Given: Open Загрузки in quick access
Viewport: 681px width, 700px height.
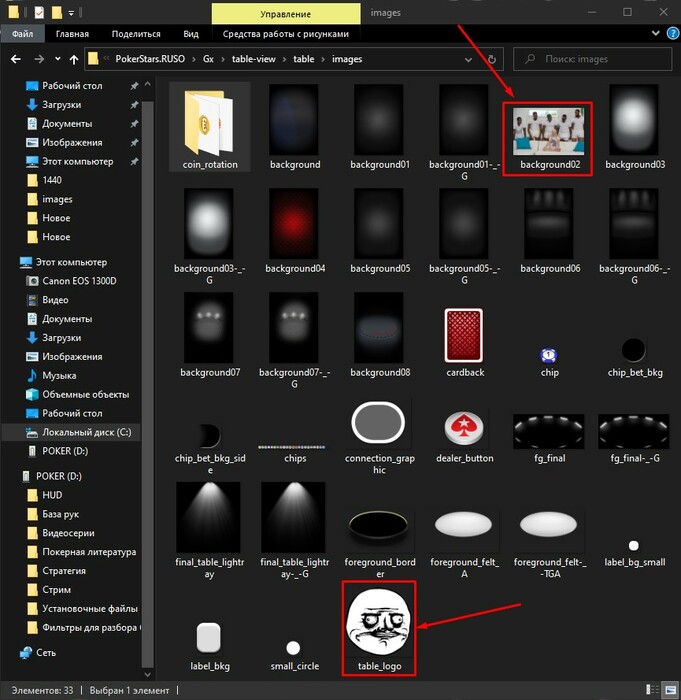Looking at the screenshot, I should (x=61, y=105).
